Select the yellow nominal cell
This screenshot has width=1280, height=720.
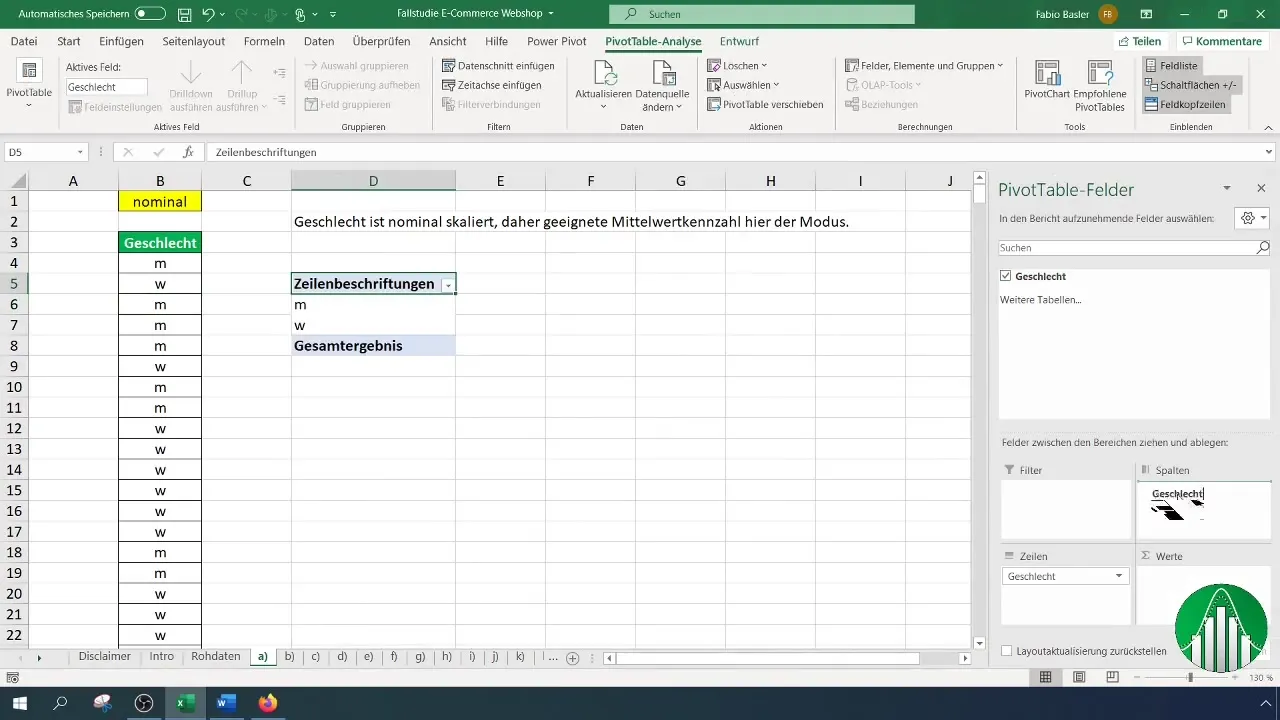(x=160, y=201)
